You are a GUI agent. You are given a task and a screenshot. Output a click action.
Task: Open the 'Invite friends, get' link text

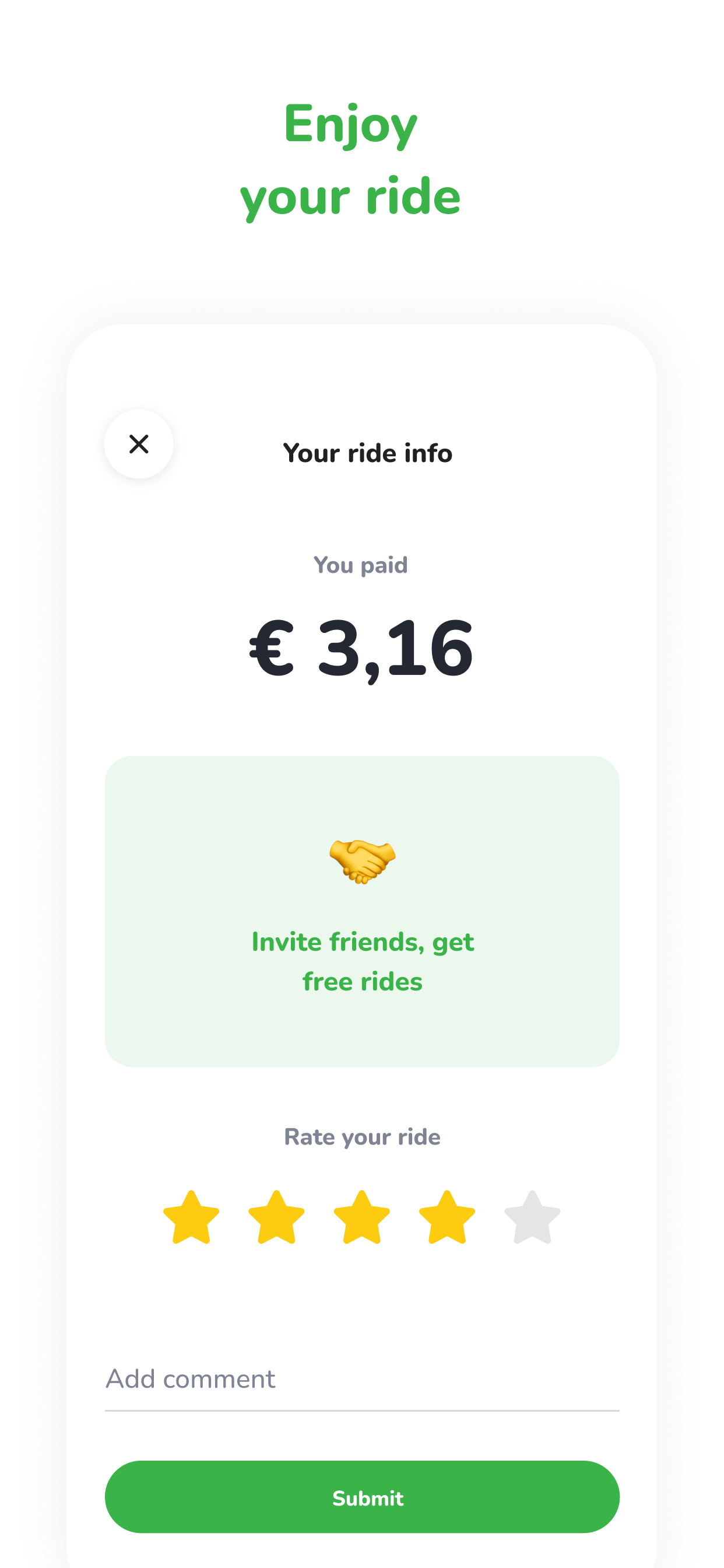(x=363, y=942)
